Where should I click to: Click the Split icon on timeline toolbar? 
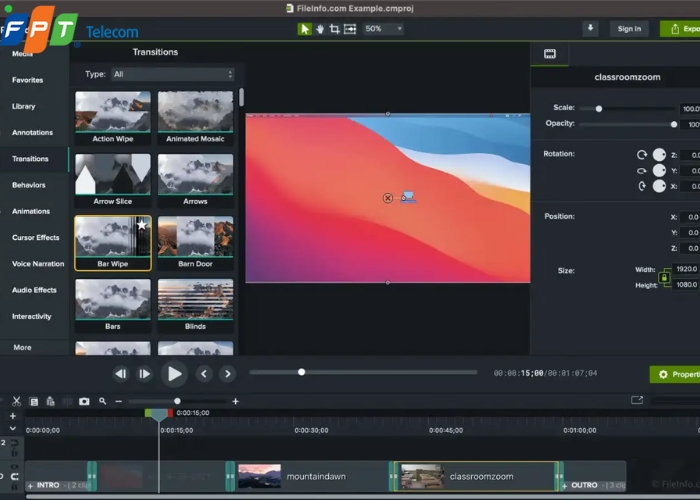[67, 401]
